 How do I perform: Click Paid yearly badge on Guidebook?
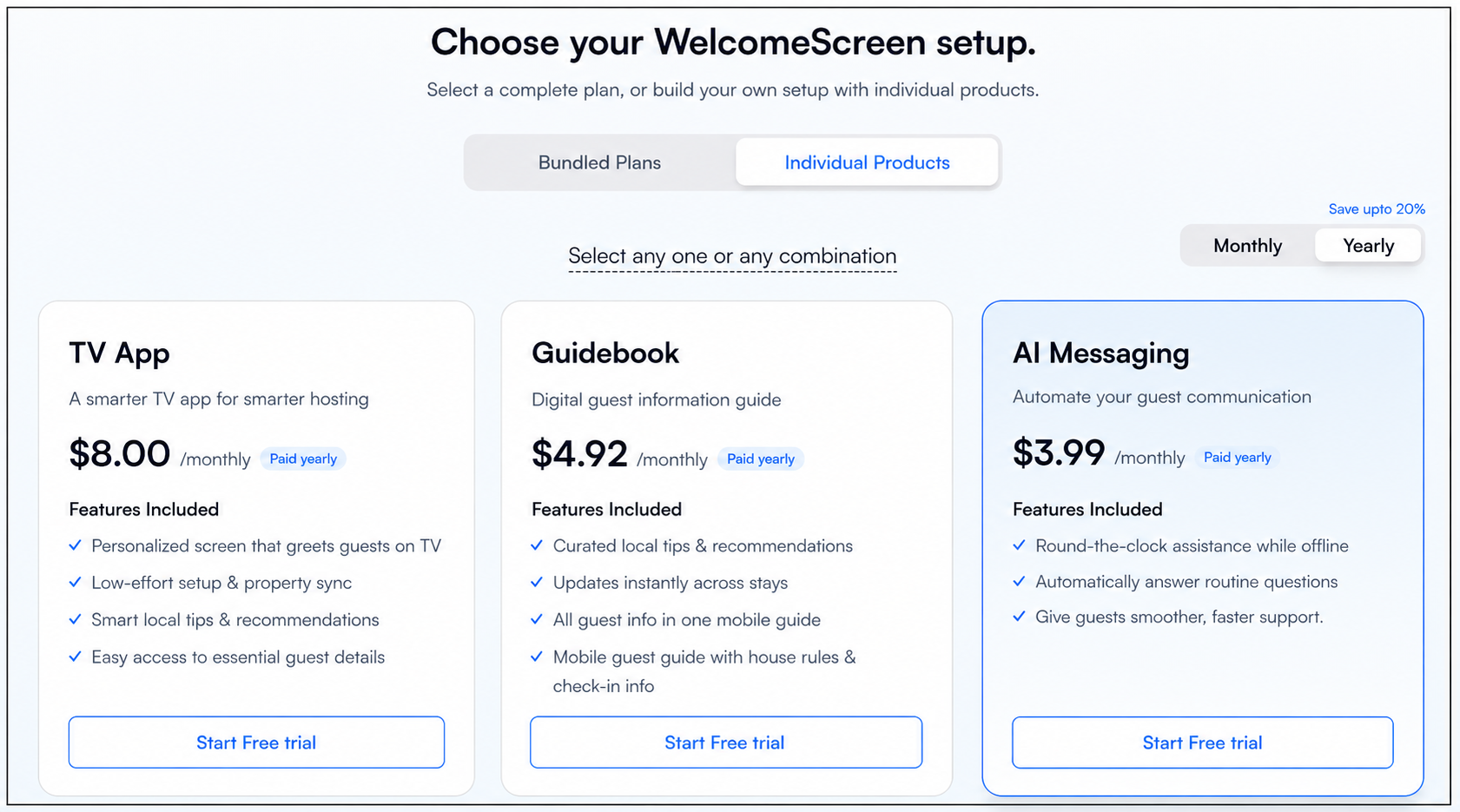[761, 459]
